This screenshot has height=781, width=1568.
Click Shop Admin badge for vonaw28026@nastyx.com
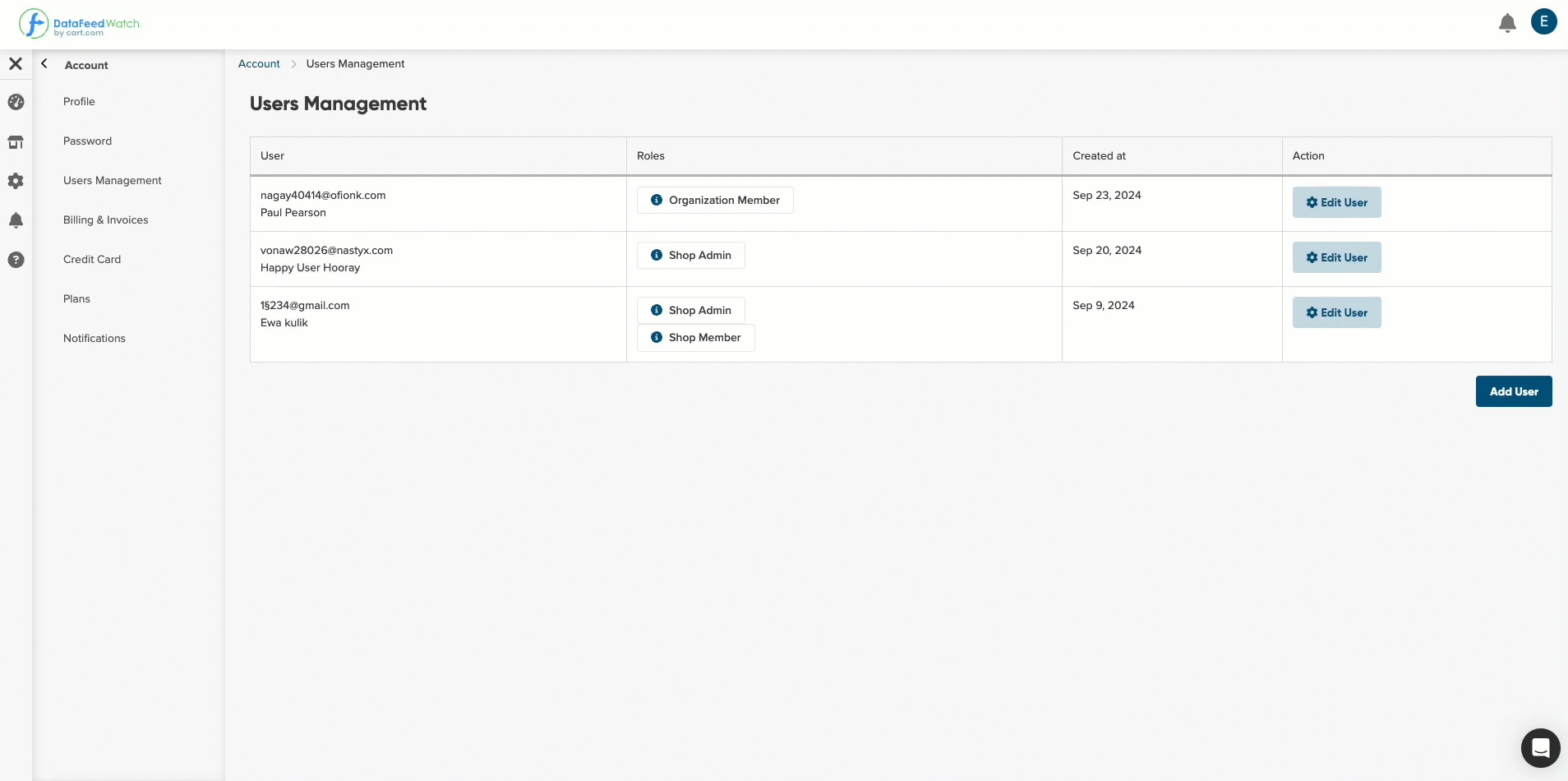(690, 255)
